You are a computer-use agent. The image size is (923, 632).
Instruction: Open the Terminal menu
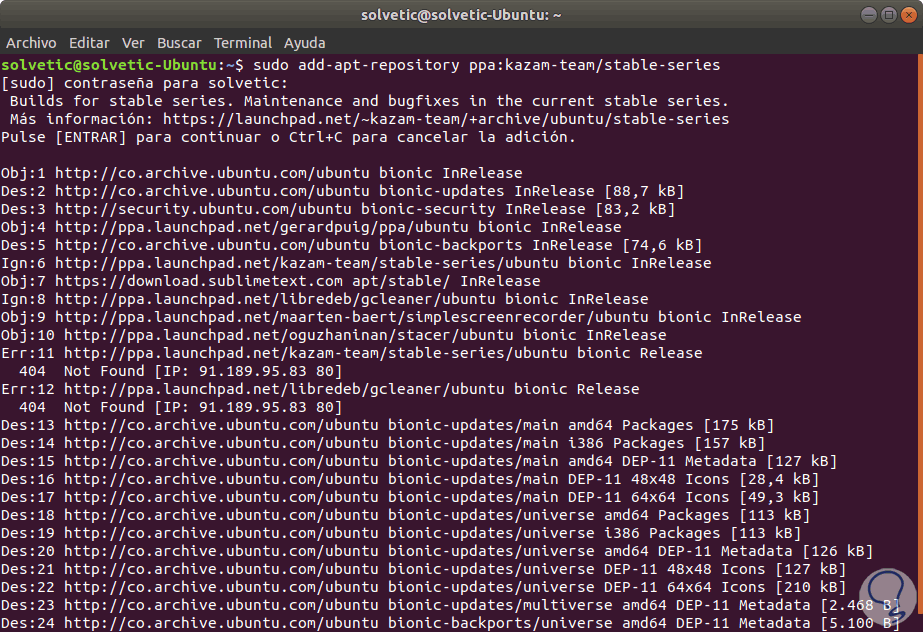242,43
